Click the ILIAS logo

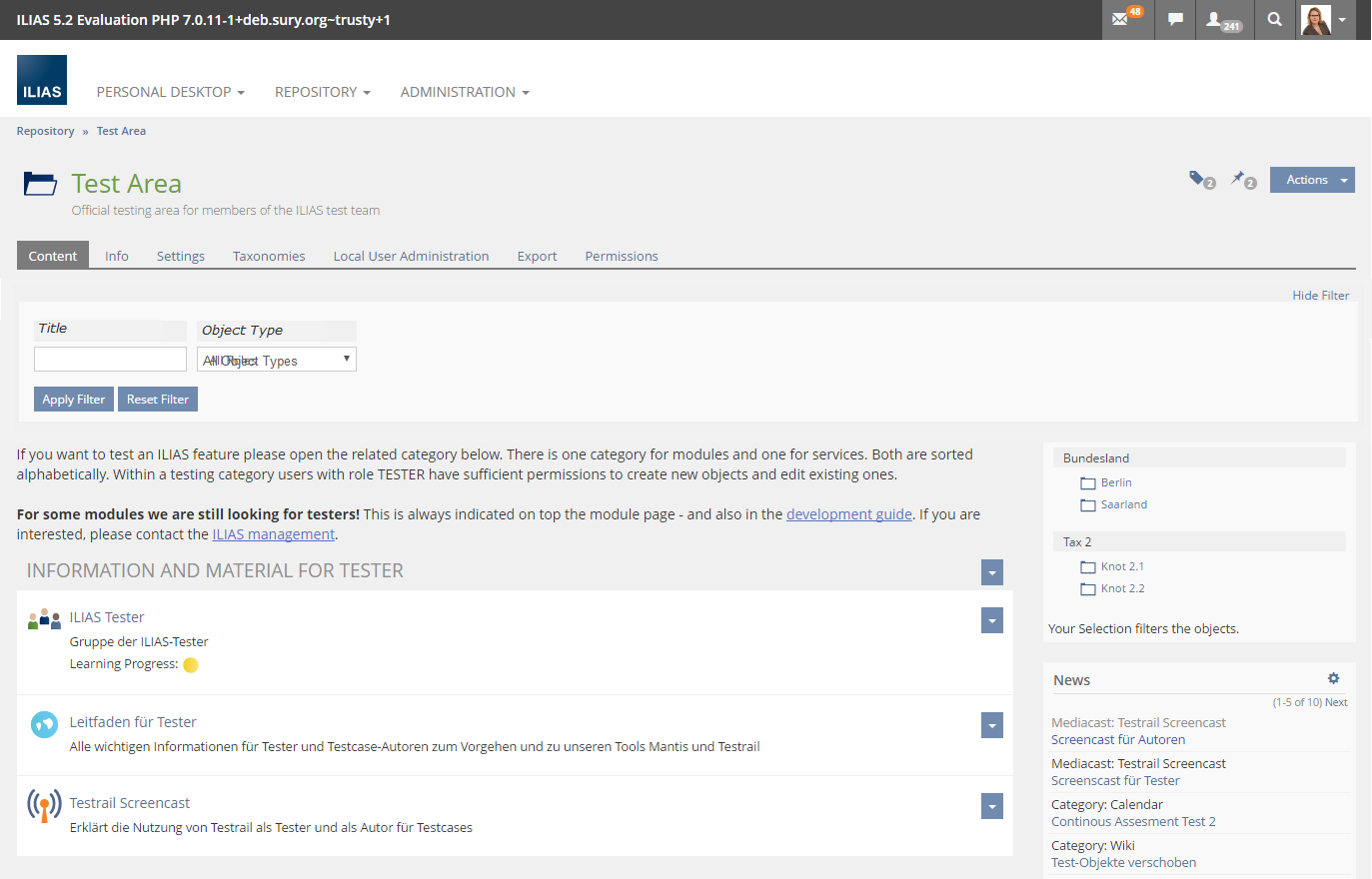[42, 80]
